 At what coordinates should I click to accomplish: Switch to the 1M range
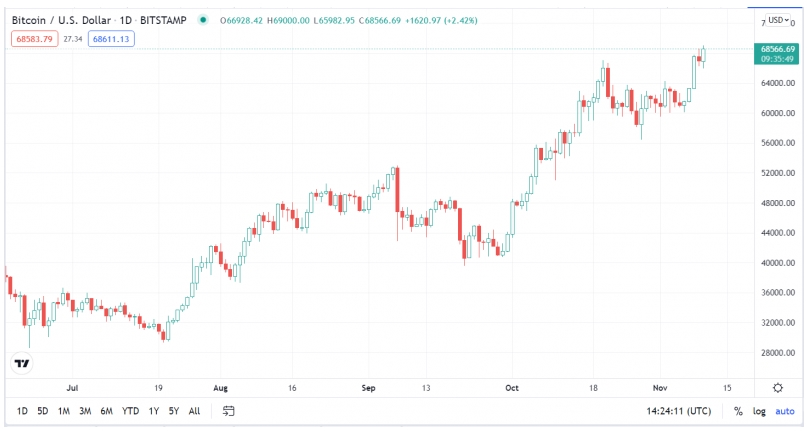click(63, 411)
